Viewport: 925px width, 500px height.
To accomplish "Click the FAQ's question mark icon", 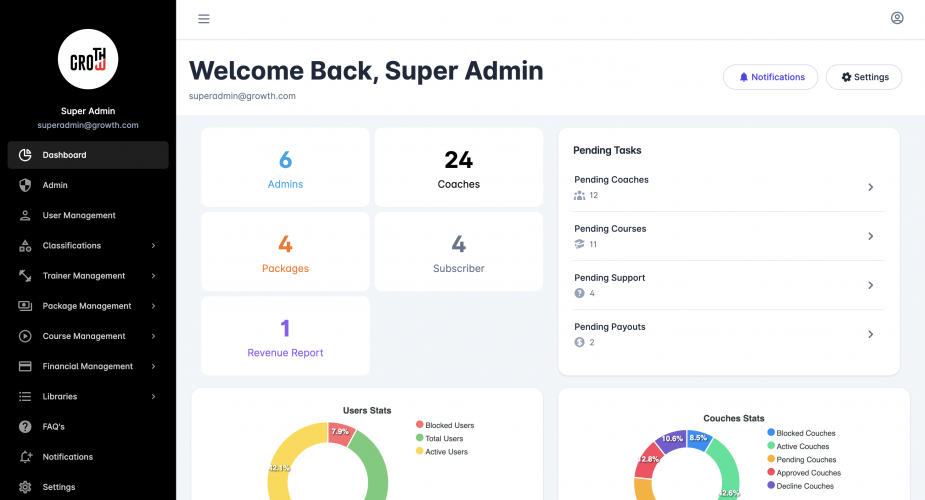I will click(25, 426).
